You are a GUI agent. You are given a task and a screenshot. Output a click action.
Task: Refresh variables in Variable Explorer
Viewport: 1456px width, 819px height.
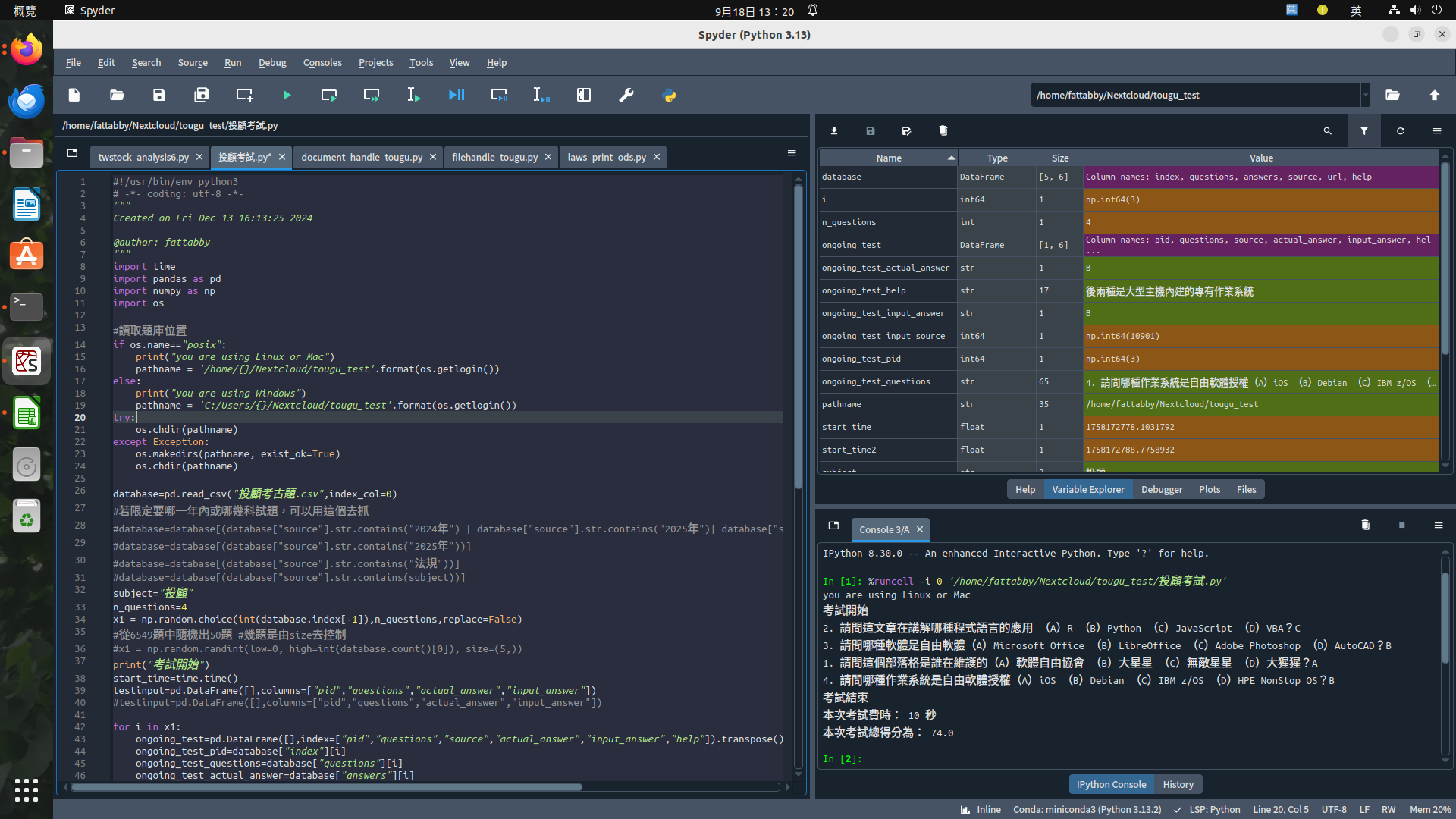(x=1400, y=131)
